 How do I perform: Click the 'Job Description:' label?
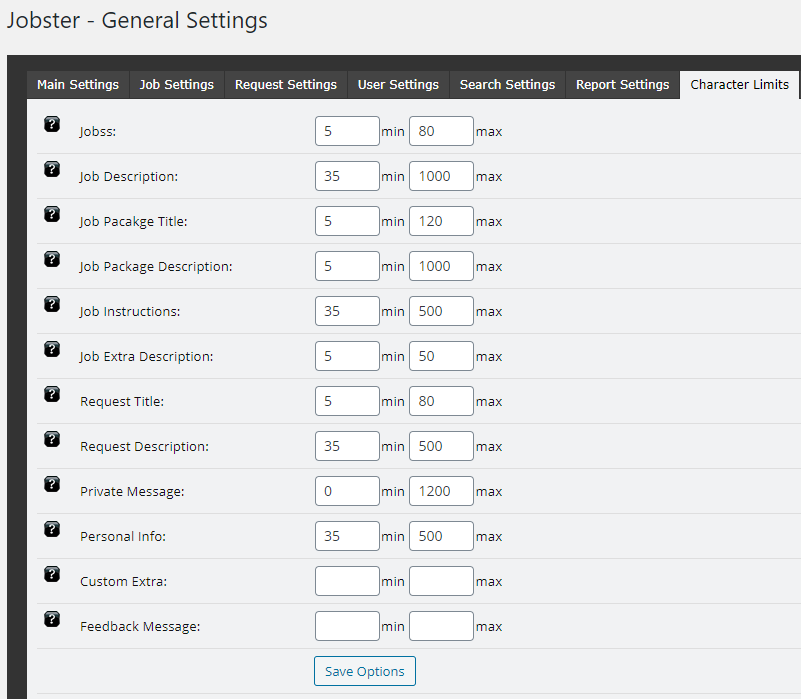(129, 177)
